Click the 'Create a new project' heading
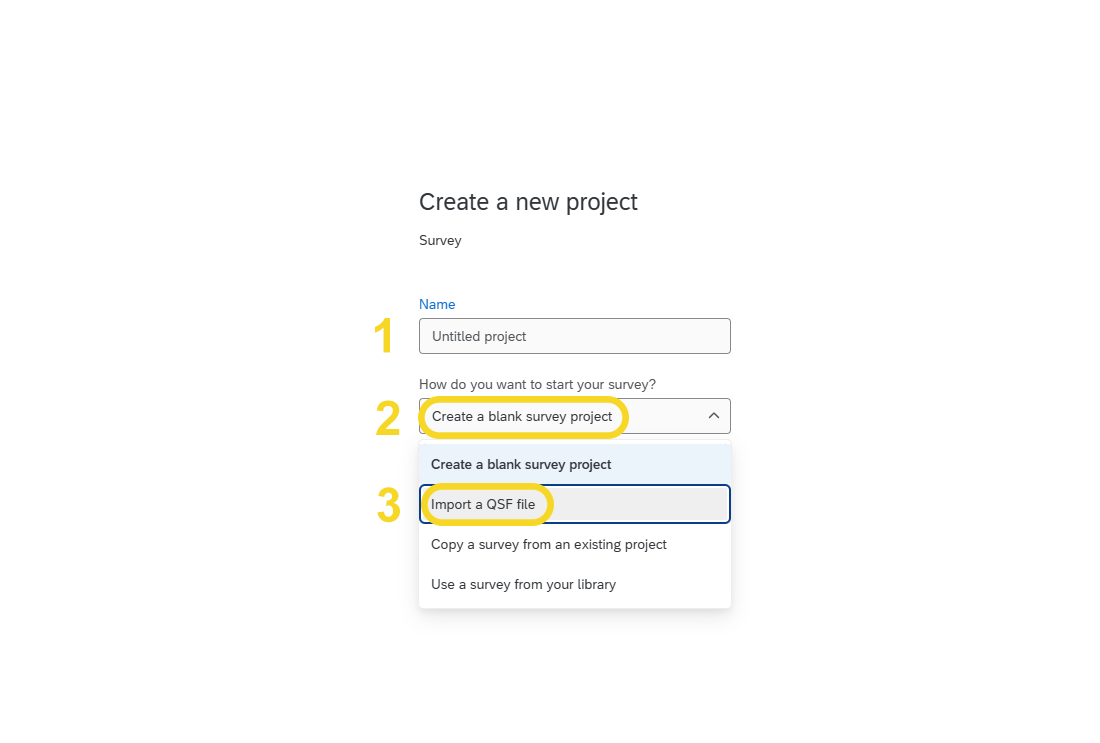The width and height of the screenshot is (1100, 743). click(528, 202)
